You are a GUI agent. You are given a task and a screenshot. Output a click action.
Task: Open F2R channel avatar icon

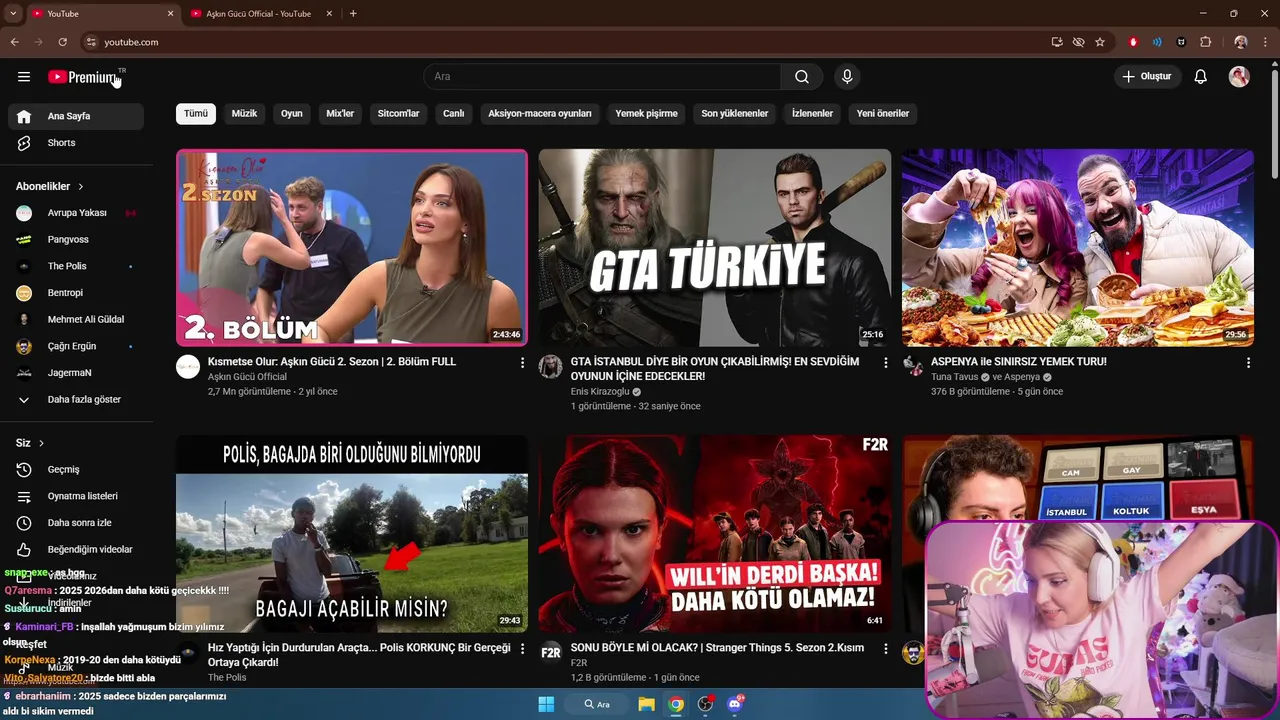point(551,653)
